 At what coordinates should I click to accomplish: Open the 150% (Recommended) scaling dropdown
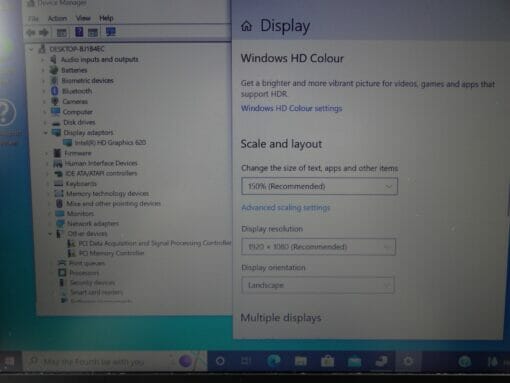(319, 186)
